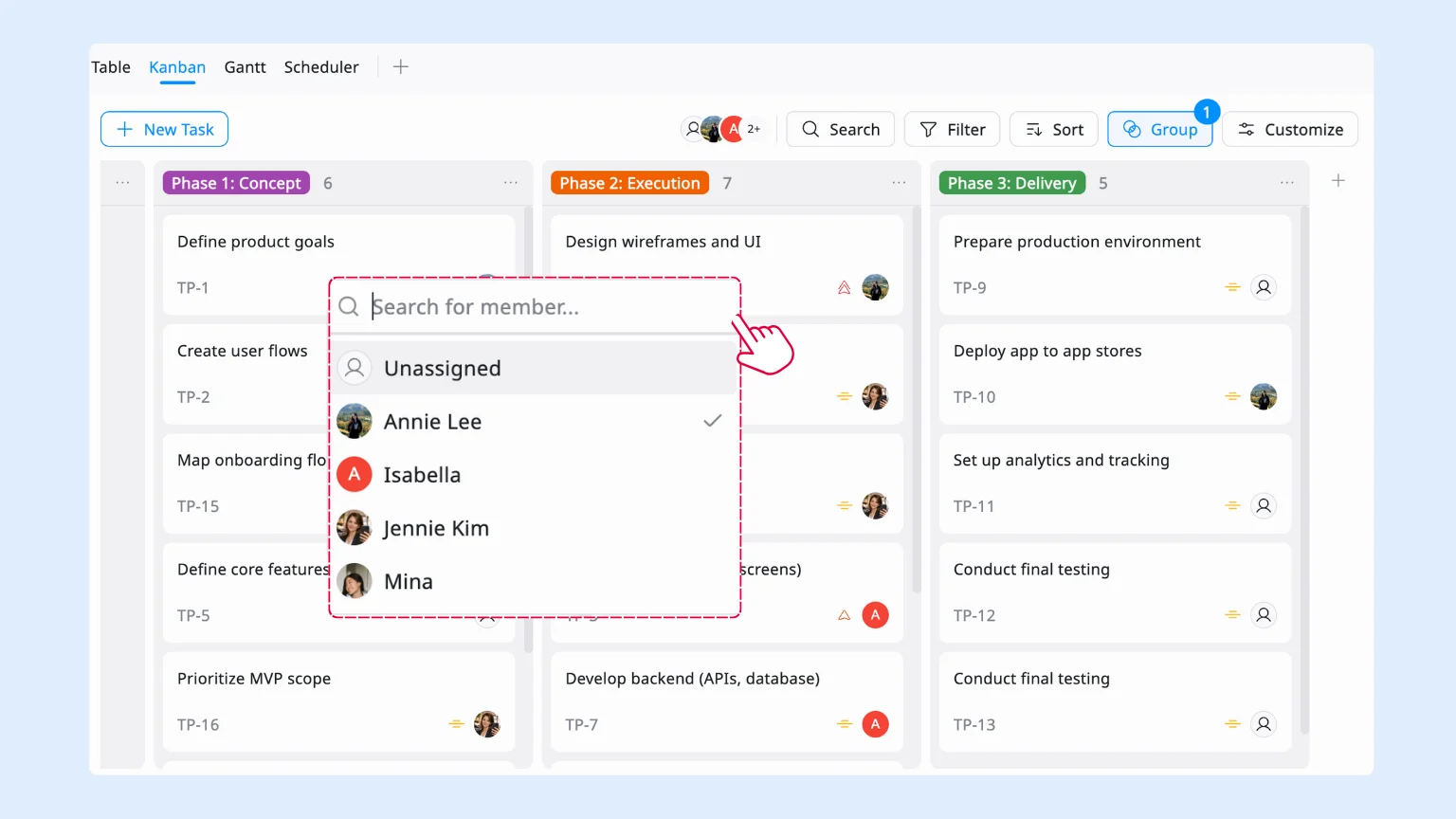Viewport: 1456px width, 819px height.
Task: Open Phase 3: Delivery column options menu
Action: click(x=1286, y=183)
